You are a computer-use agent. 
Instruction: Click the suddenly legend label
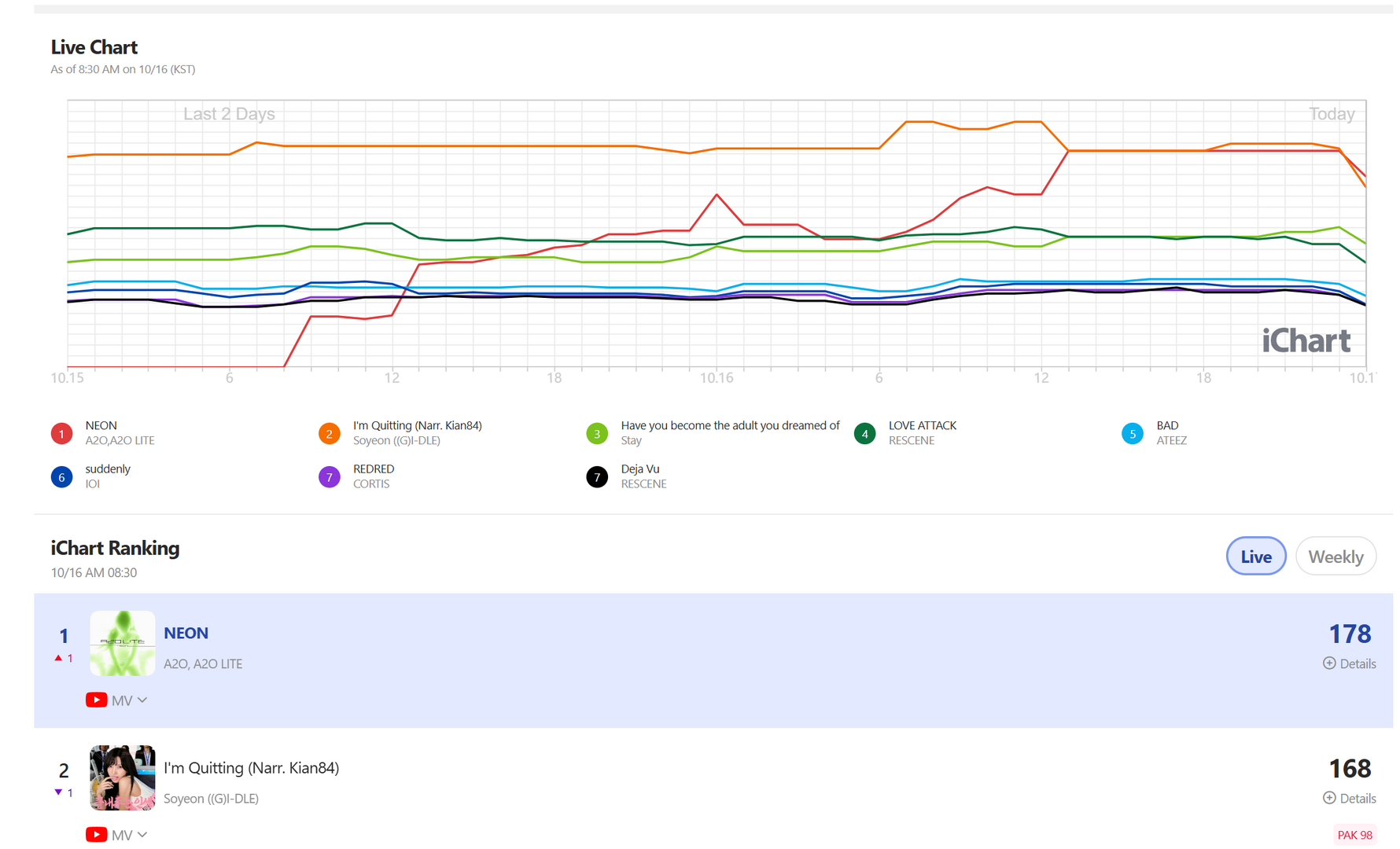[108, 469]
